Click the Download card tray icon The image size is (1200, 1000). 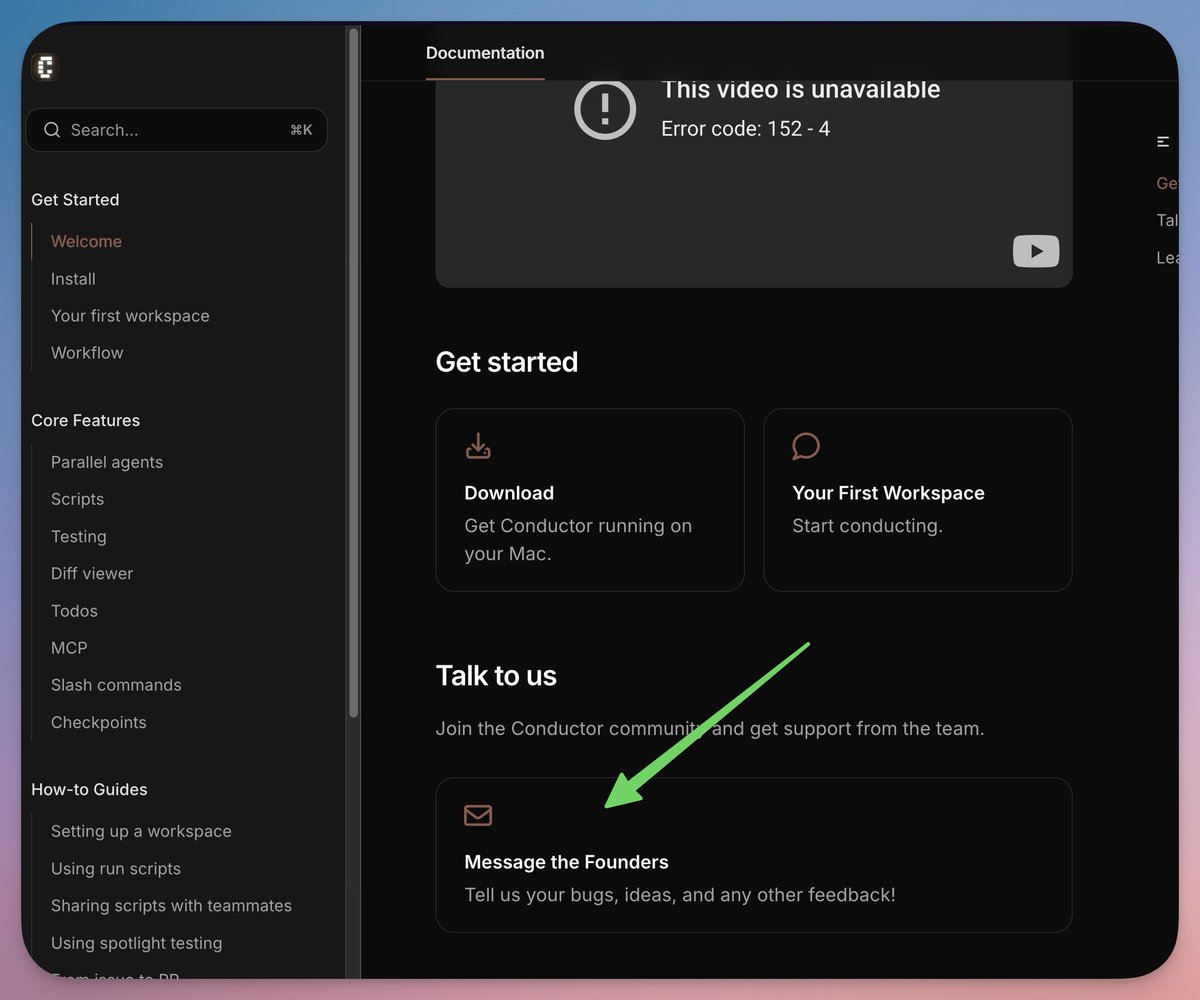click(x=478, y=446)
